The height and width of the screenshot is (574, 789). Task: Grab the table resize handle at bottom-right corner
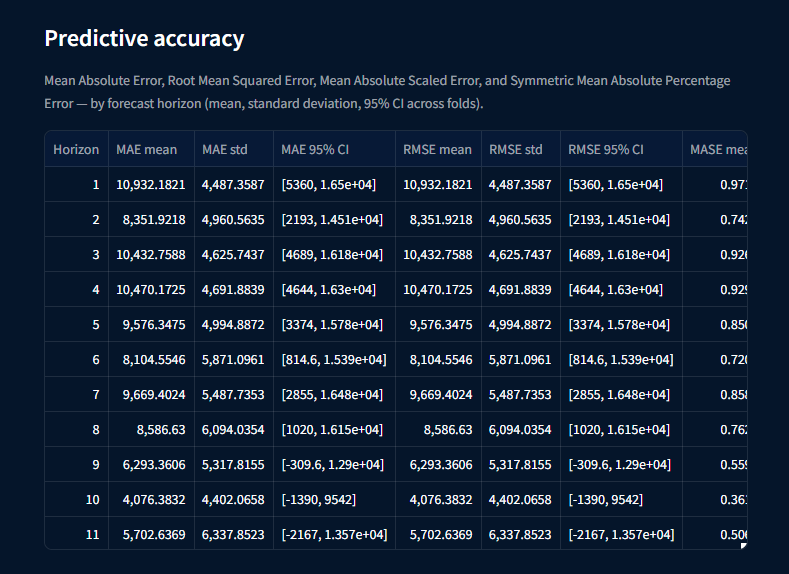click(744, 546)
